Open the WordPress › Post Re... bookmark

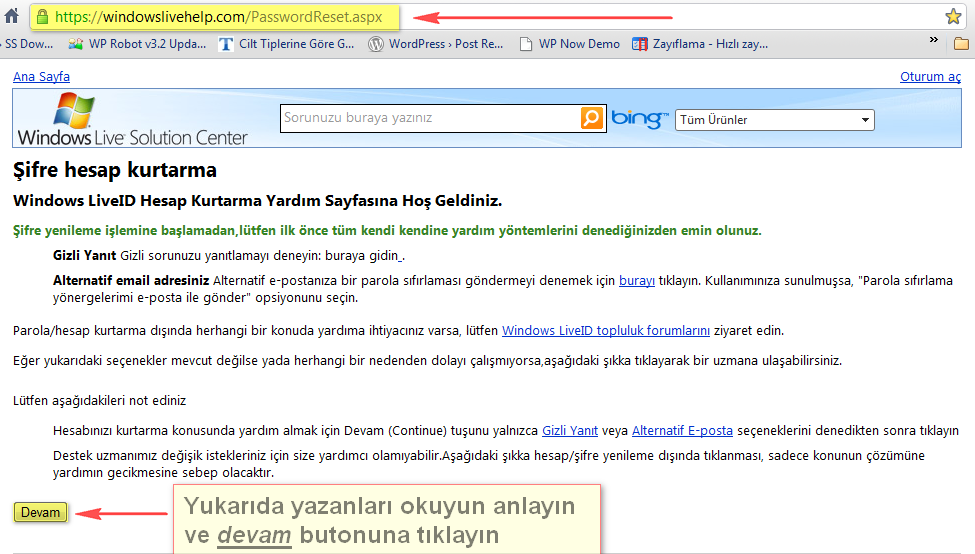(x=436, y=44)
